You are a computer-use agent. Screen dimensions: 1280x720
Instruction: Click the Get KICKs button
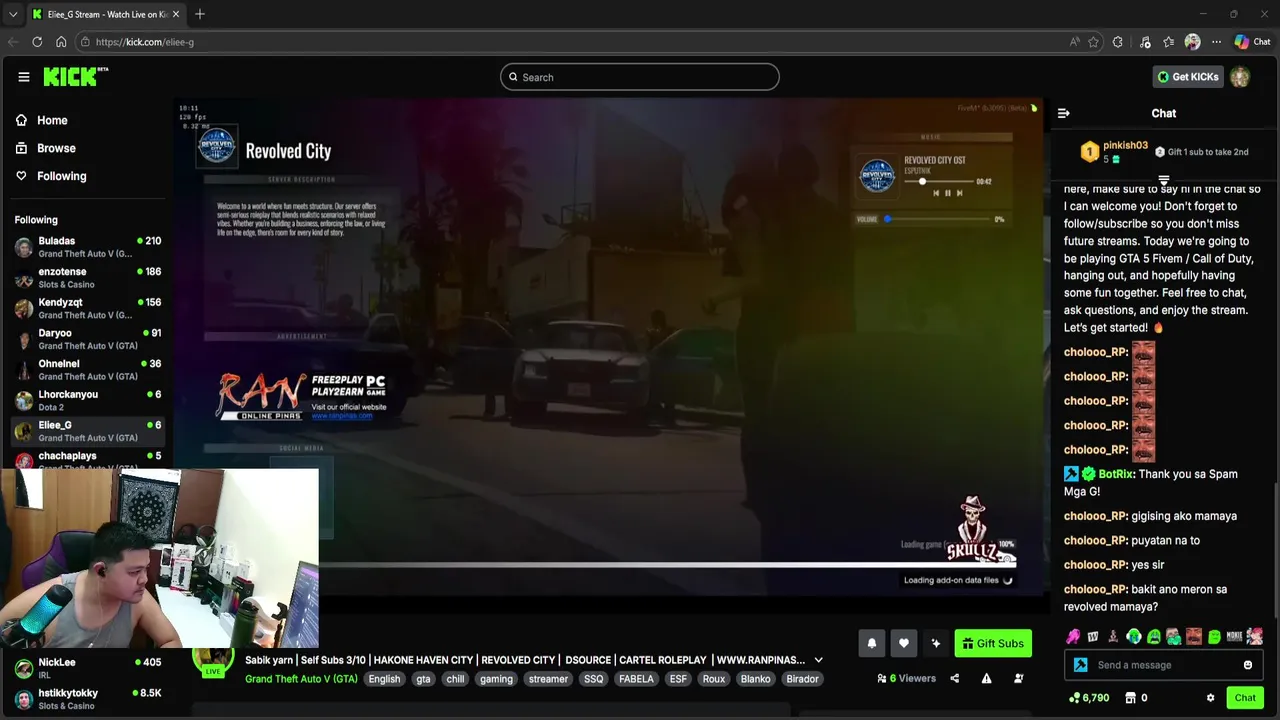(1188, 77)
